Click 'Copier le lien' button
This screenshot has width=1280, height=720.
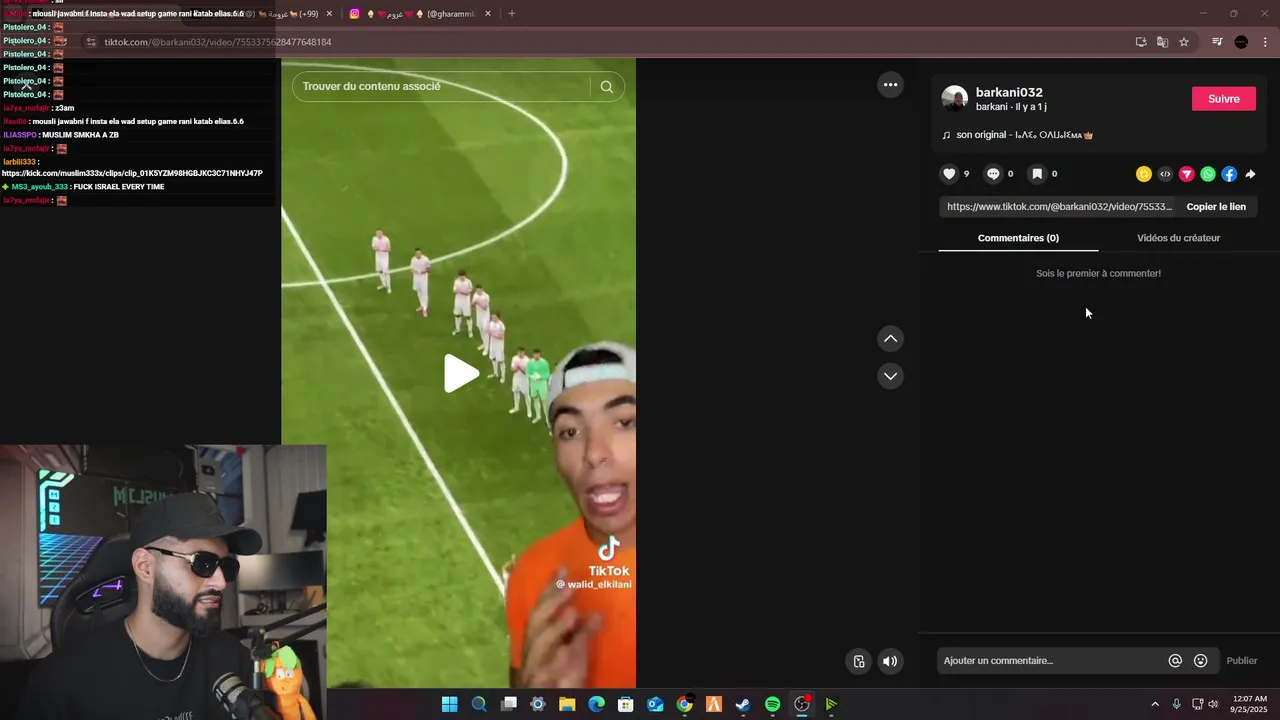click(1216, 207)
